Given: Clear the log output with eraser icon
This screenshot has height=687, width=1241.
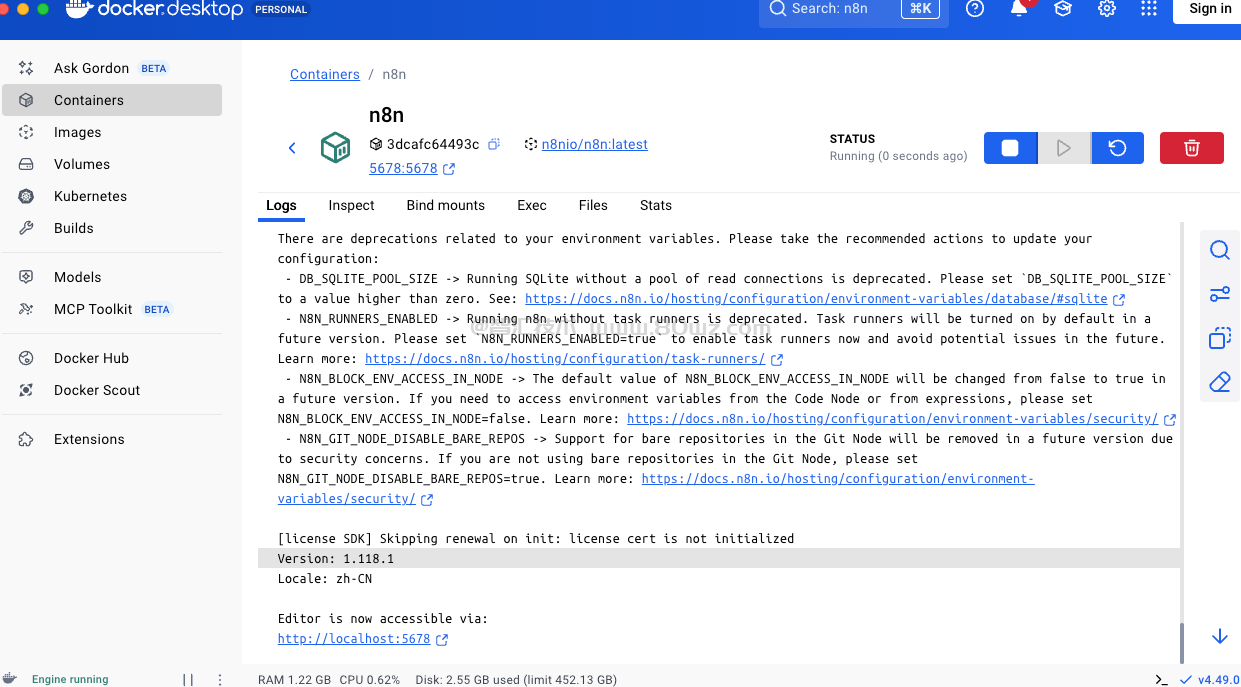Looking at the screenshot, I should (x=1219, y=382).
